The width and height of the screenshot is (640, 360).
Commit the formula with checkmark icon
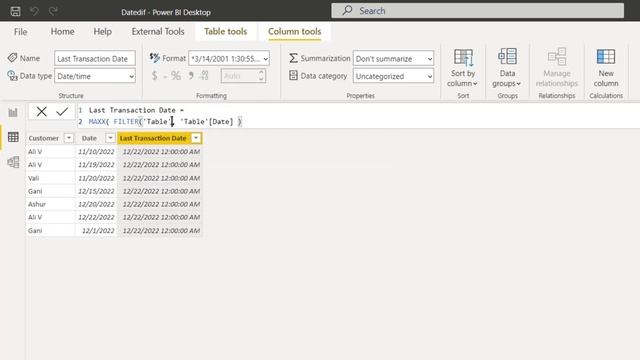point(62,111)
